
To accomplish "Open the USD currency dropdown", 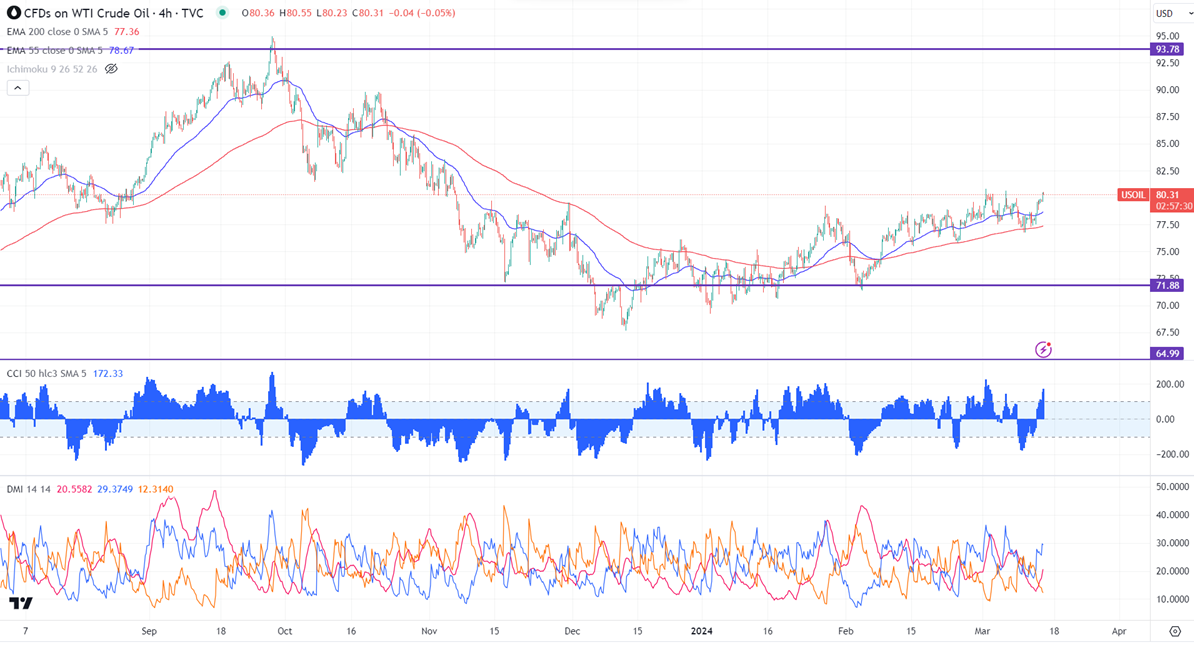I will (x=1173, y=13).
